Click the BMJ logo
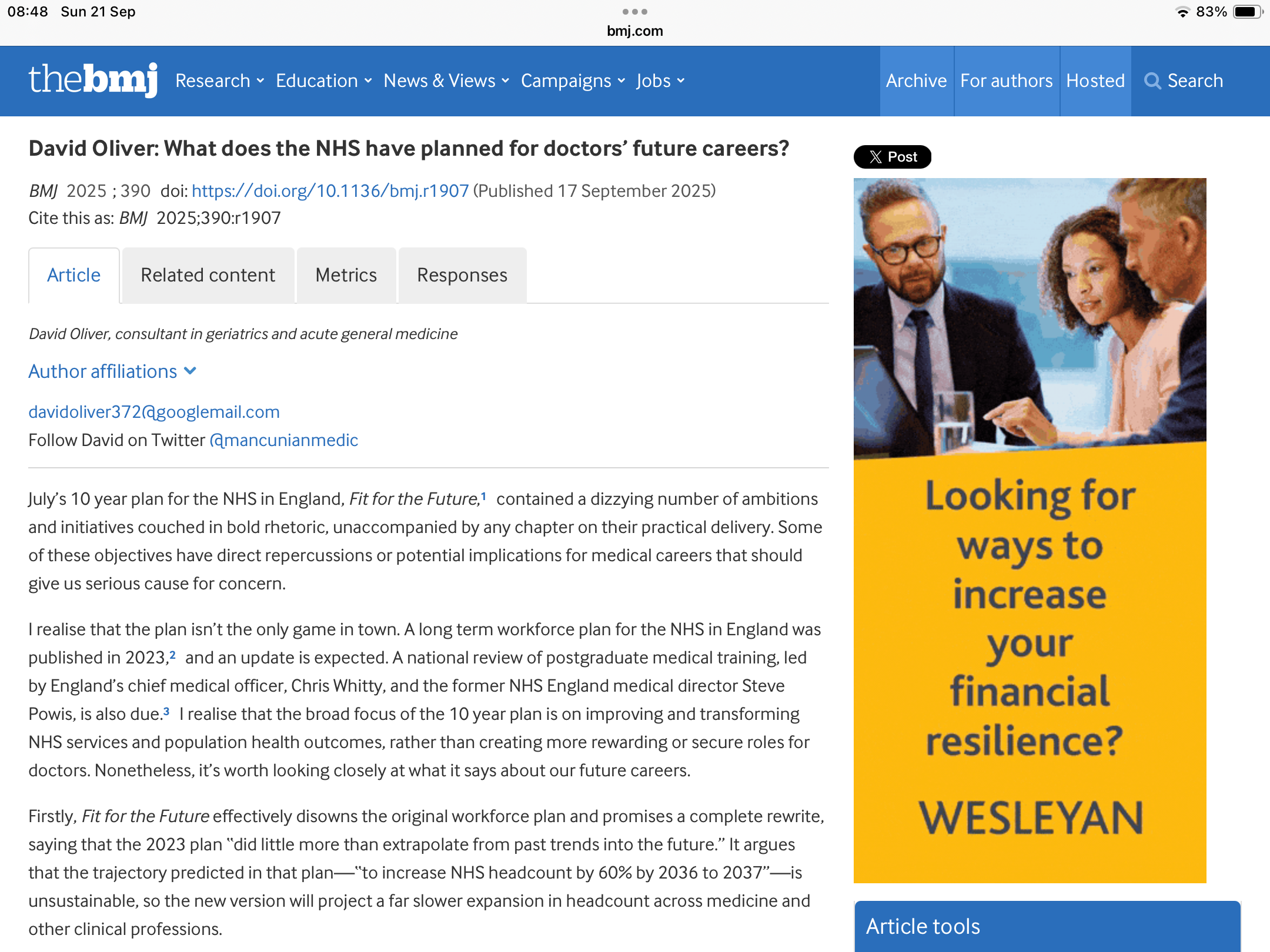This screenshot has width=1270, height=952. (93, 80)
